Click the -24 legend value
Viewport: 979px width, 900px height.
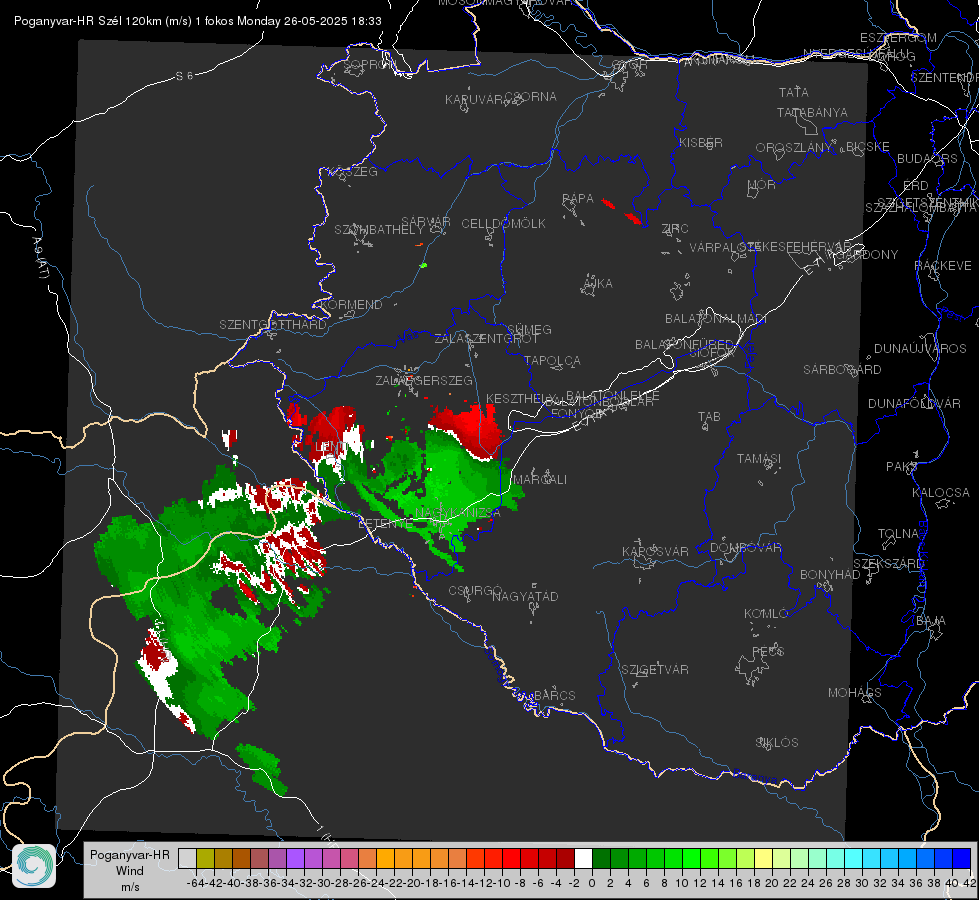(376, 883)
